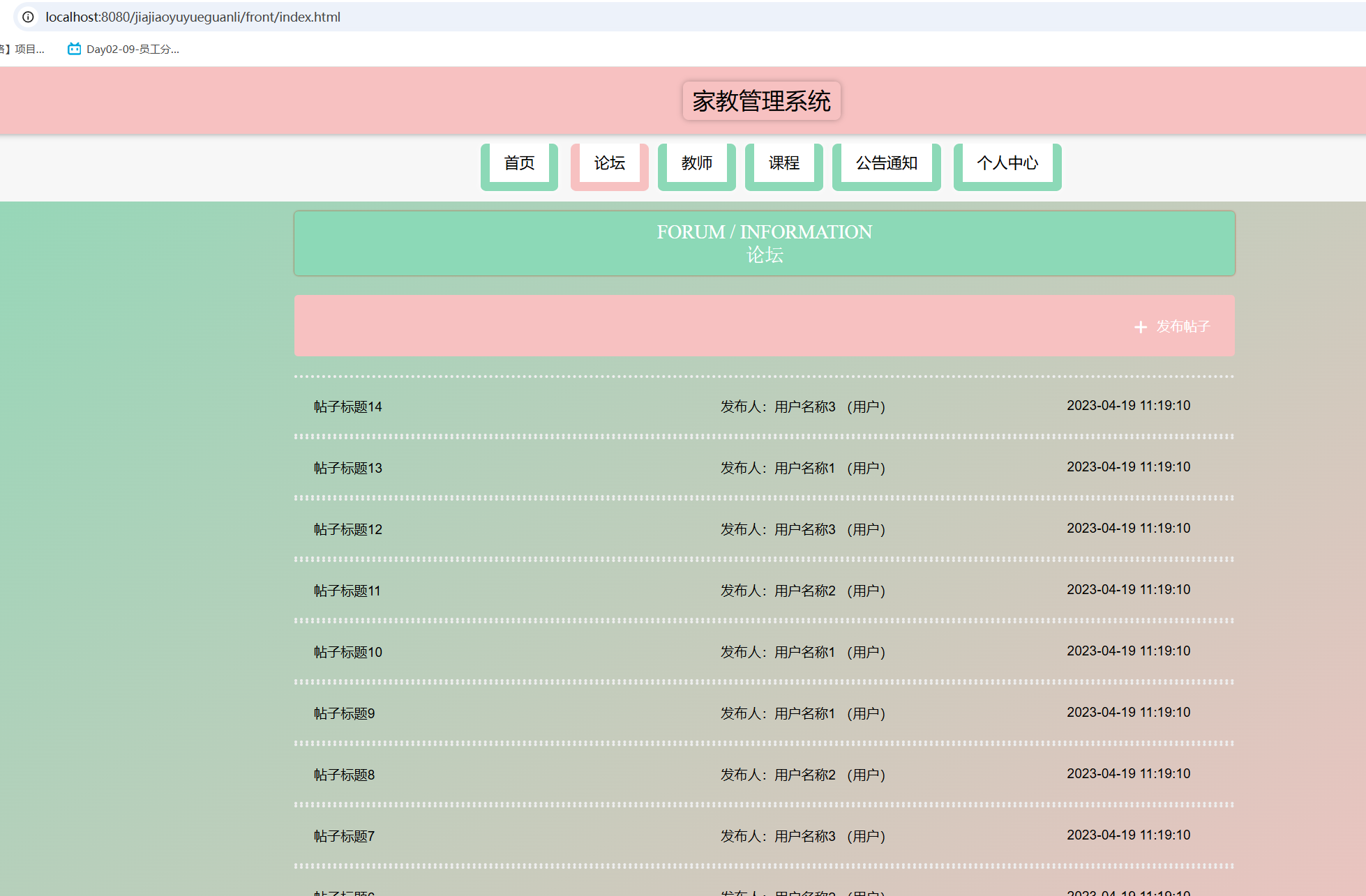Click publisher text in 帖子标题10 row

pyautogui.click(x=803, y=652)
